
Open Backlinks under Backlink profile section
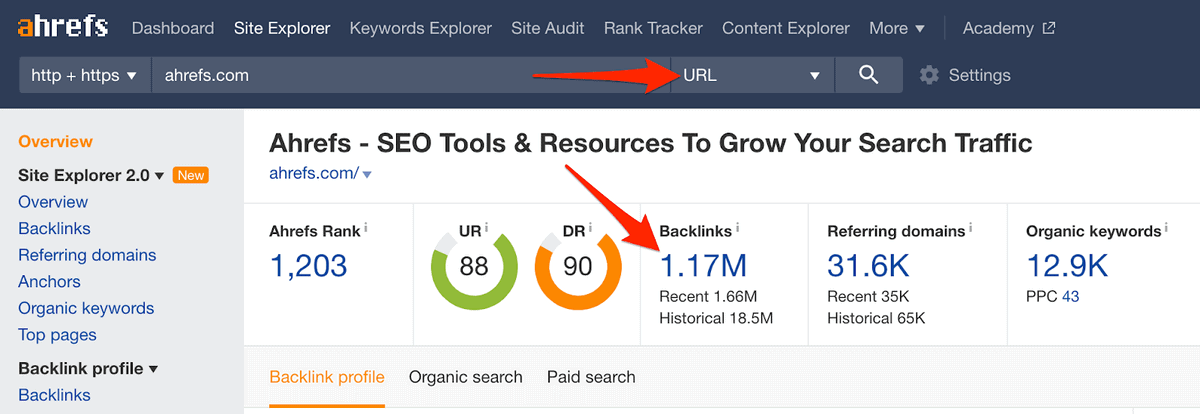tap(54, 395)
